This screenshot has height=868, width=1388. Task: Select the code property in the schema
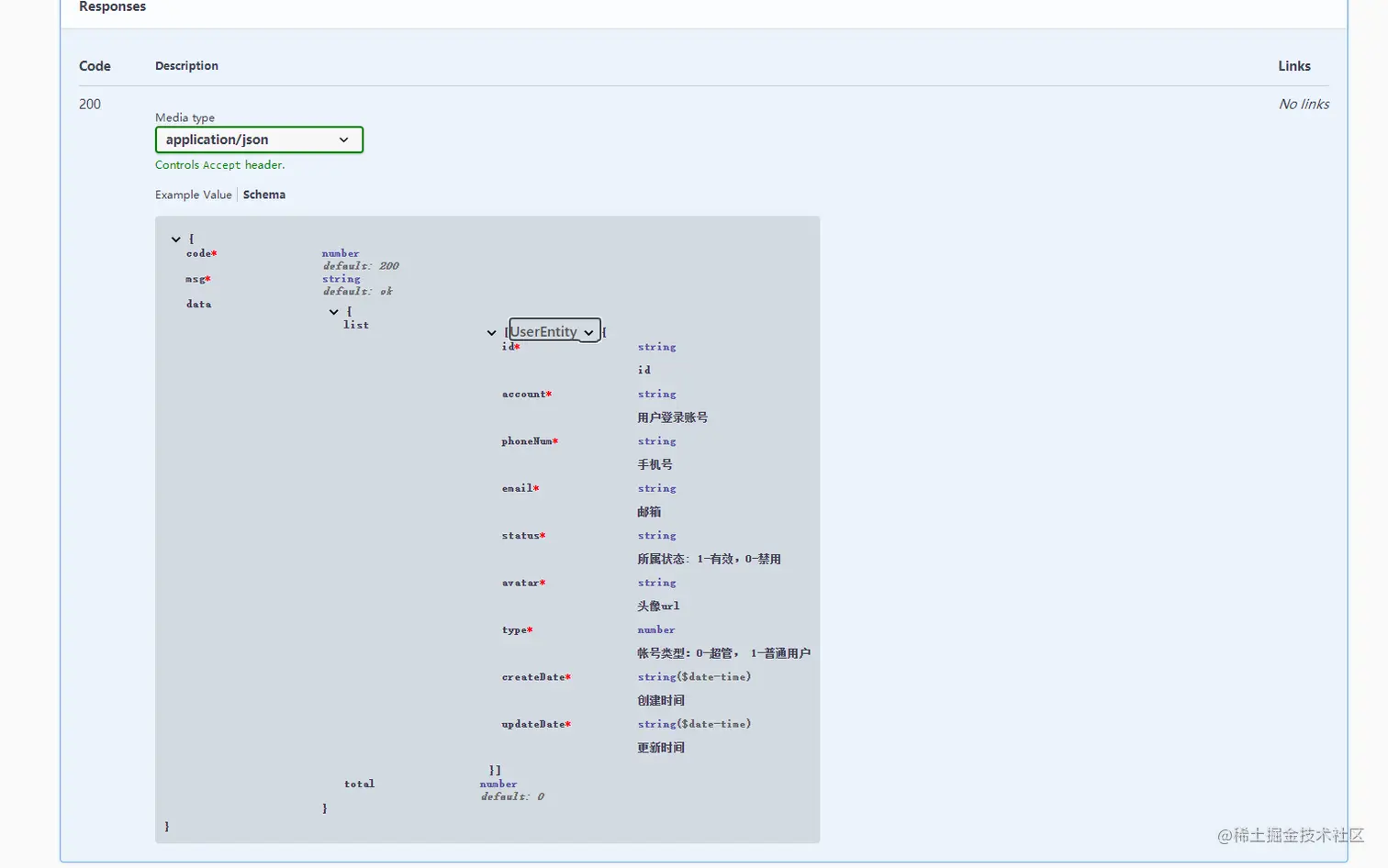click(x=200, y=253)
